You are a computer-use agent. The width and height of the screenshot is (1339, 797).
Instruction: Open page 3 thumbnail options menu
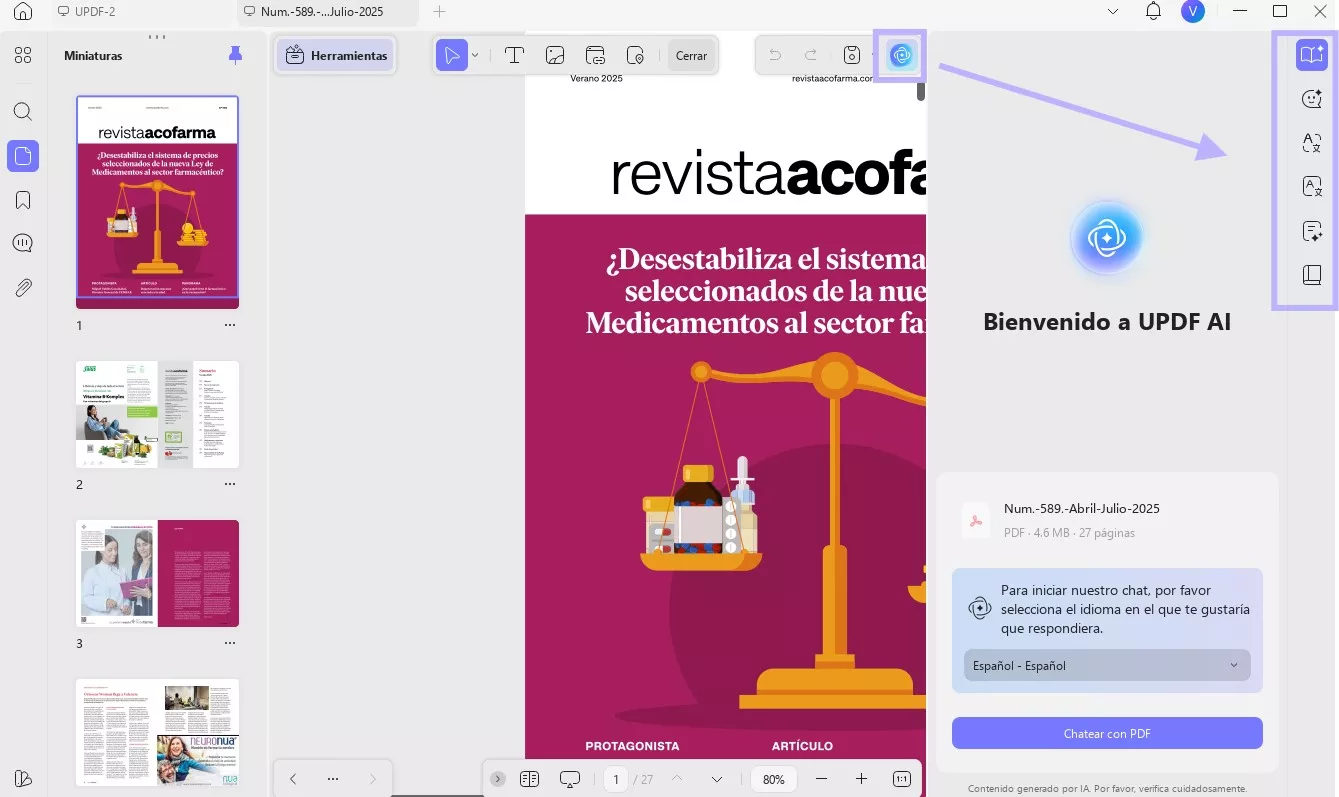point(230,643)
